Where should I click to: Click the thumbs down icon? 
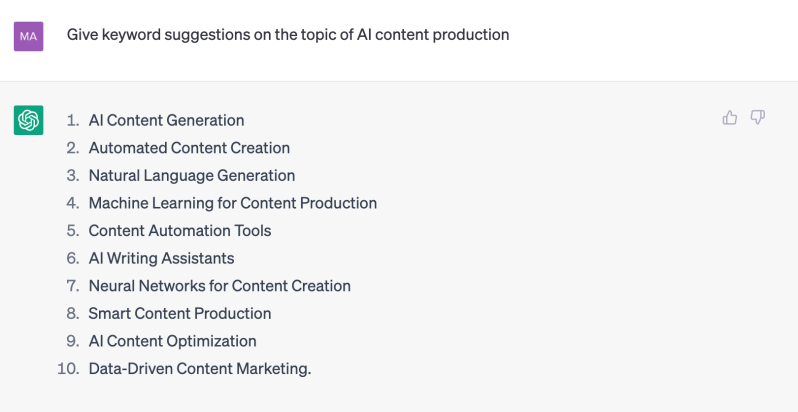click(x=758, y=118)
